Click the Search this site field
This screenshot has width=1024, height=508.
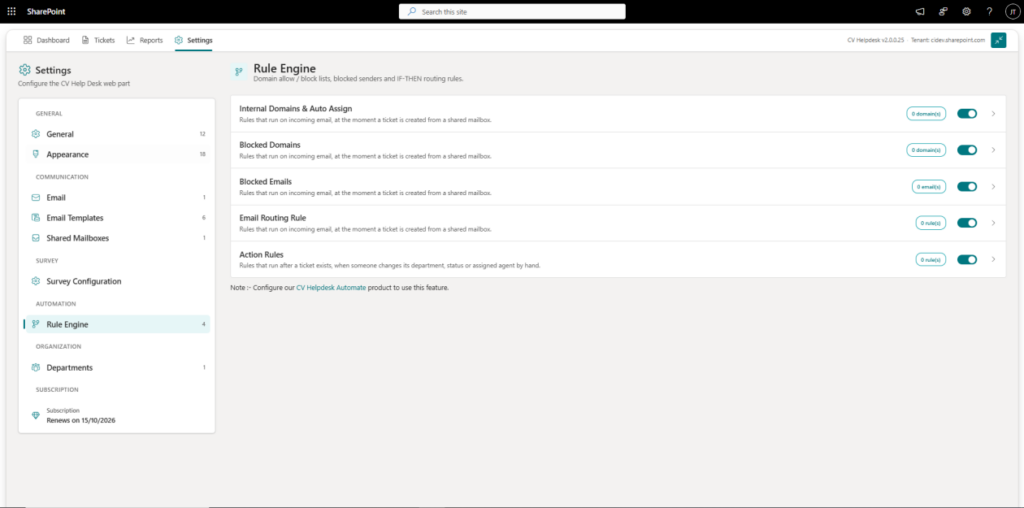[512, 12]
